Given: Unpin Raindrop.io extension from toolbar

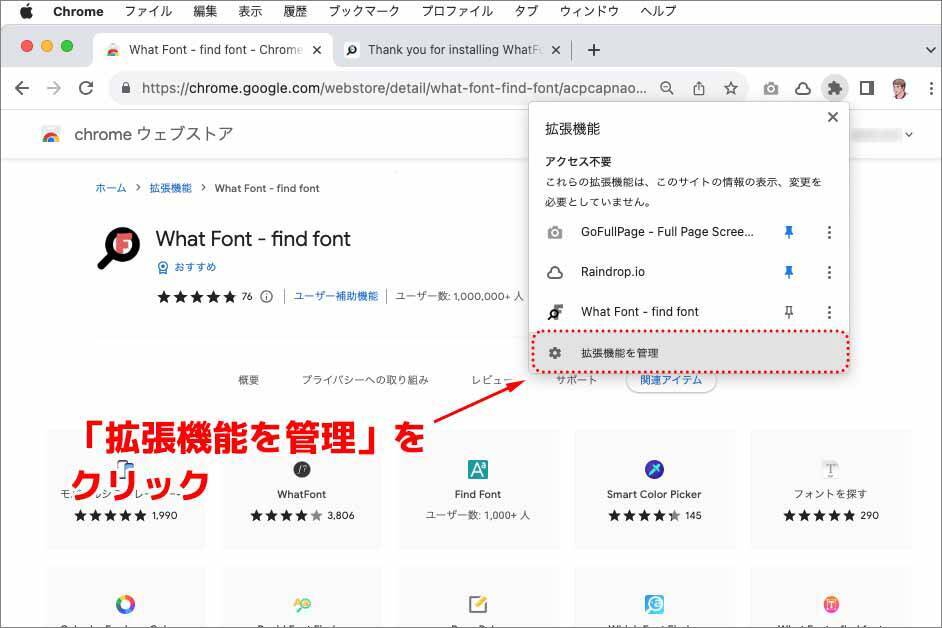Looking at the screenshot, I should [x=789, y=272].
